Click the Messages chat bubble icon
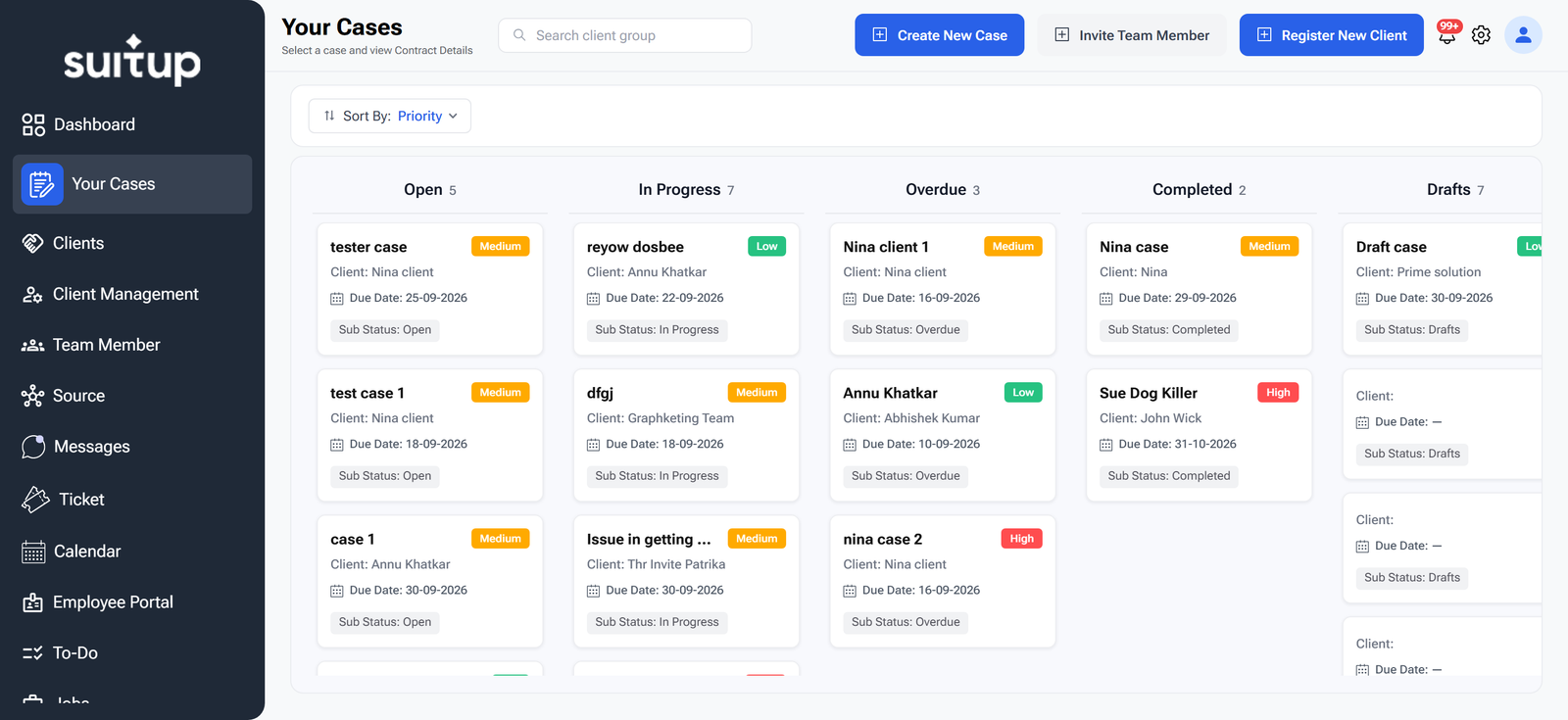Viewport: 1568px width, 720px height. (33, 447)
